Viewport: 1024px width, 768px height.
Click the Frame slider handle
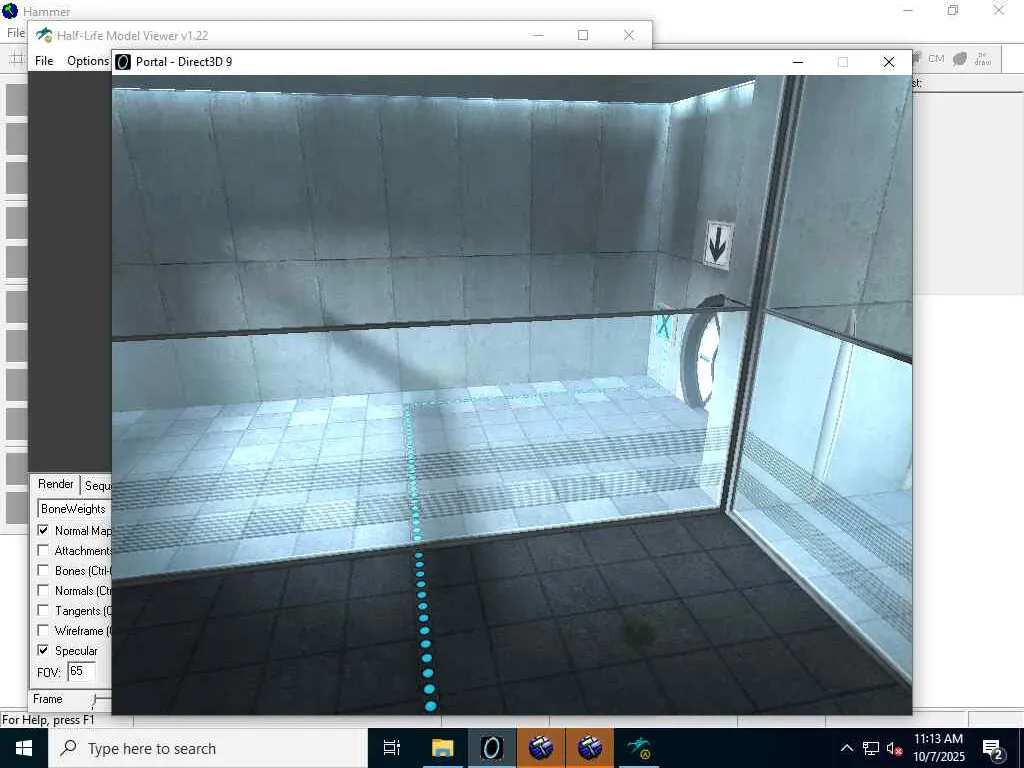click(95, 701)
